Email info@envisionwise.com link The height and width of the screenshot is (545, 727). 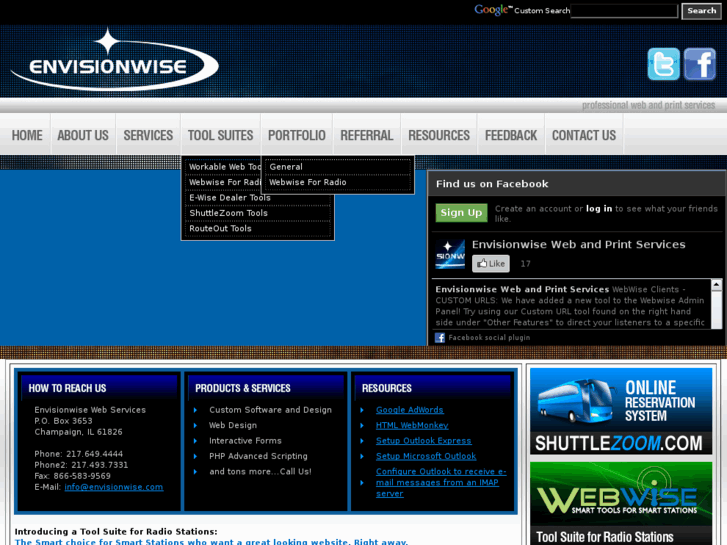114,487
